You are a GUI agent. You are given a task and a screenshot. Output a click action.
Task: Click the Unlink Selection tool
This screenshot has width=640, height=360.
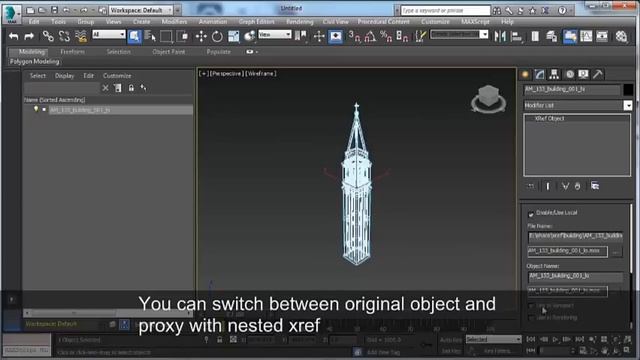tap(64, 36)
